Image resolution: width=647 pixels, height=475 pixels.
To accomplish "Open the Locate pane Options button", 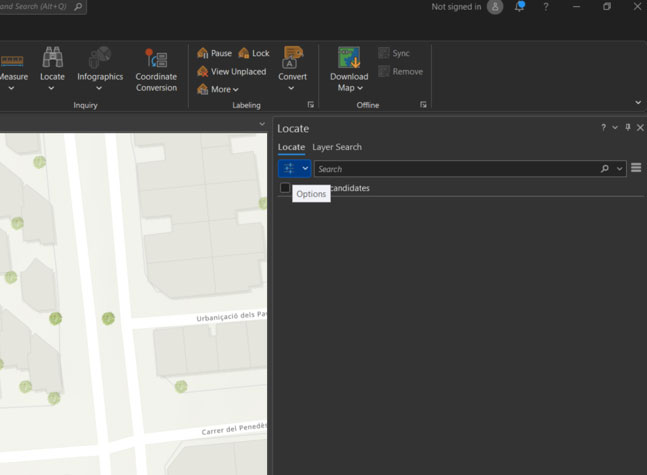I will coord(289,168).
